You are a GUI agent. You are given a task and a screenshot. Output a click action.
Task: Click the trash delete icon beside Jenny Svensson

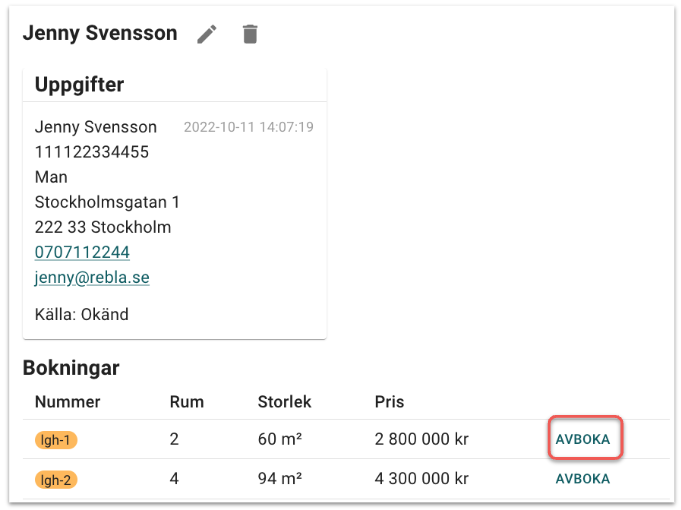click(250, 34)
